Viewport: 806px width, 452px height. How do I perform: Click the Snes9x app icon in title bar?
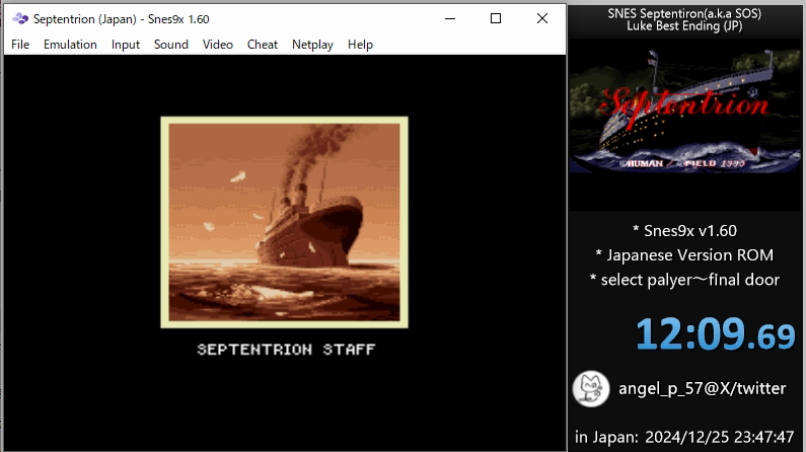tap(20, 19)
